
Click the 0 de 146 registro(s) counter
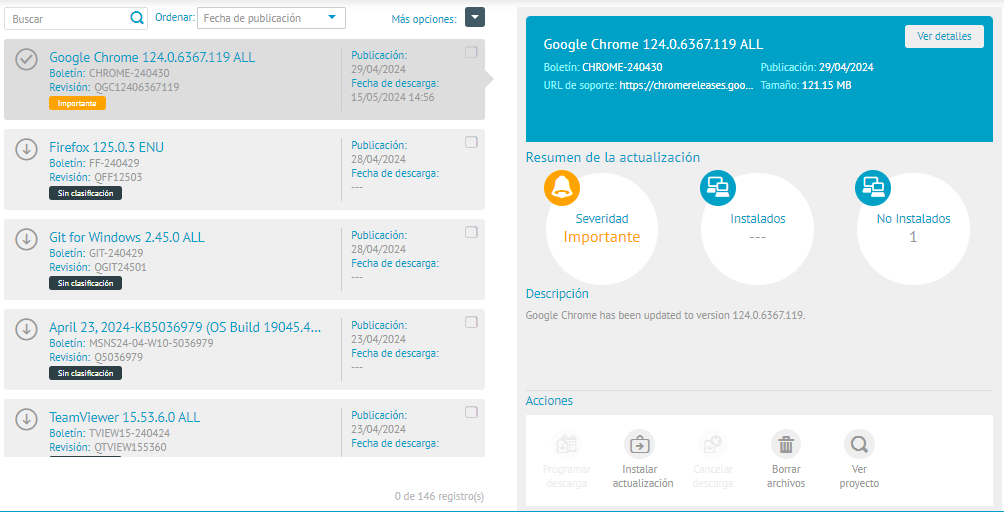tap(439, 497)
